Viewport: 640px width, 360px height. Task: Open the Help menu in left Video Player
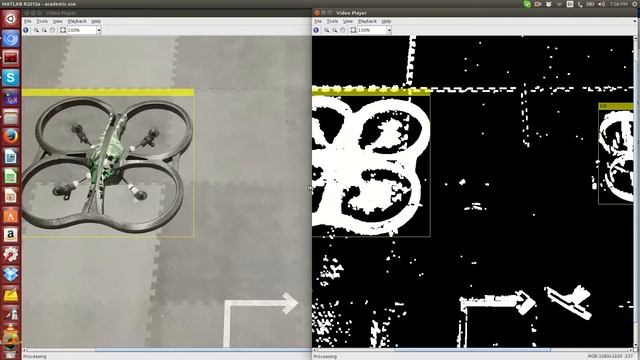pos(96,21)
